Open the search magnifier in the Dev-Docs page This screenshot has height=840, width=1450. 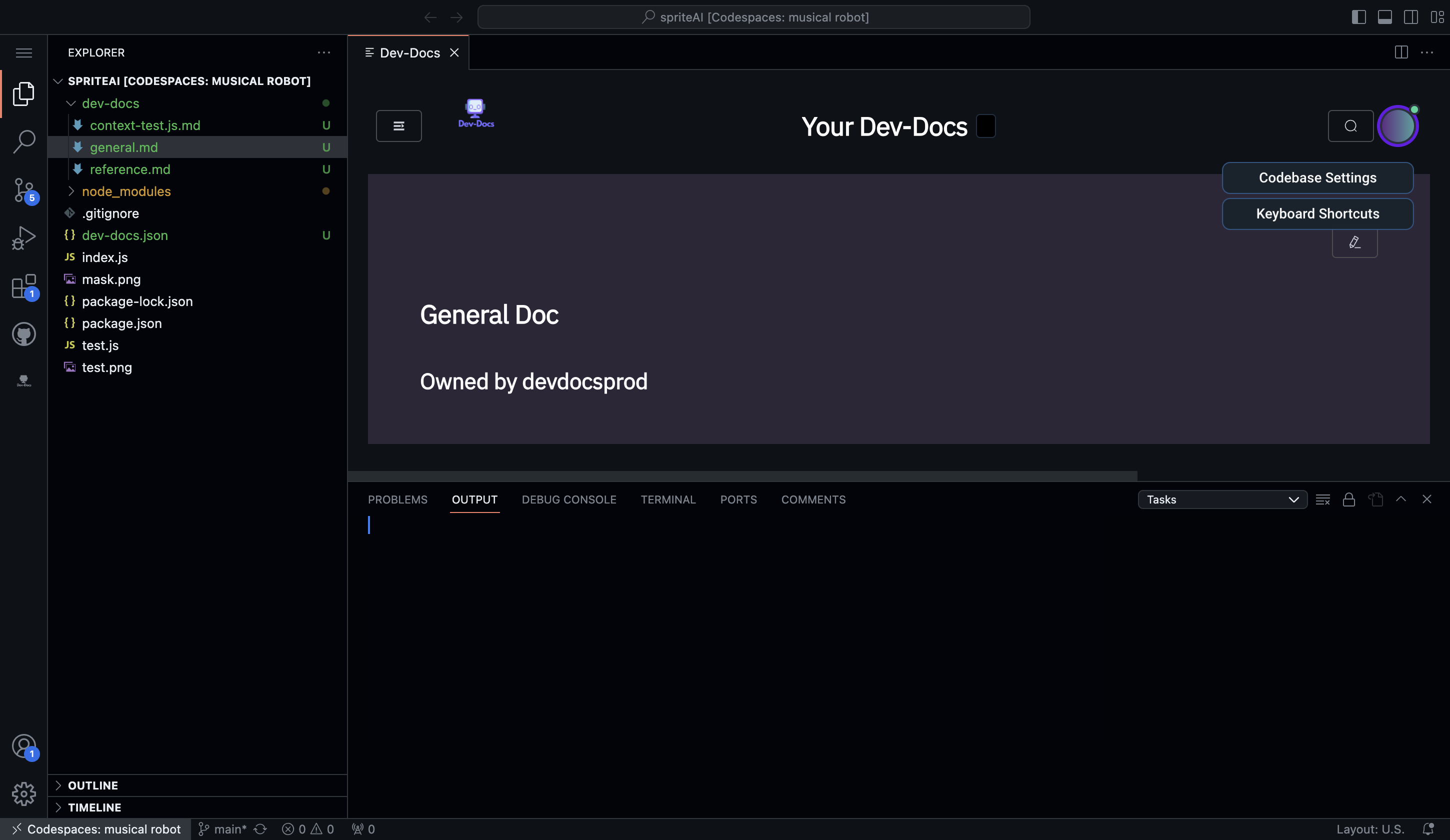coord(1350,126)
